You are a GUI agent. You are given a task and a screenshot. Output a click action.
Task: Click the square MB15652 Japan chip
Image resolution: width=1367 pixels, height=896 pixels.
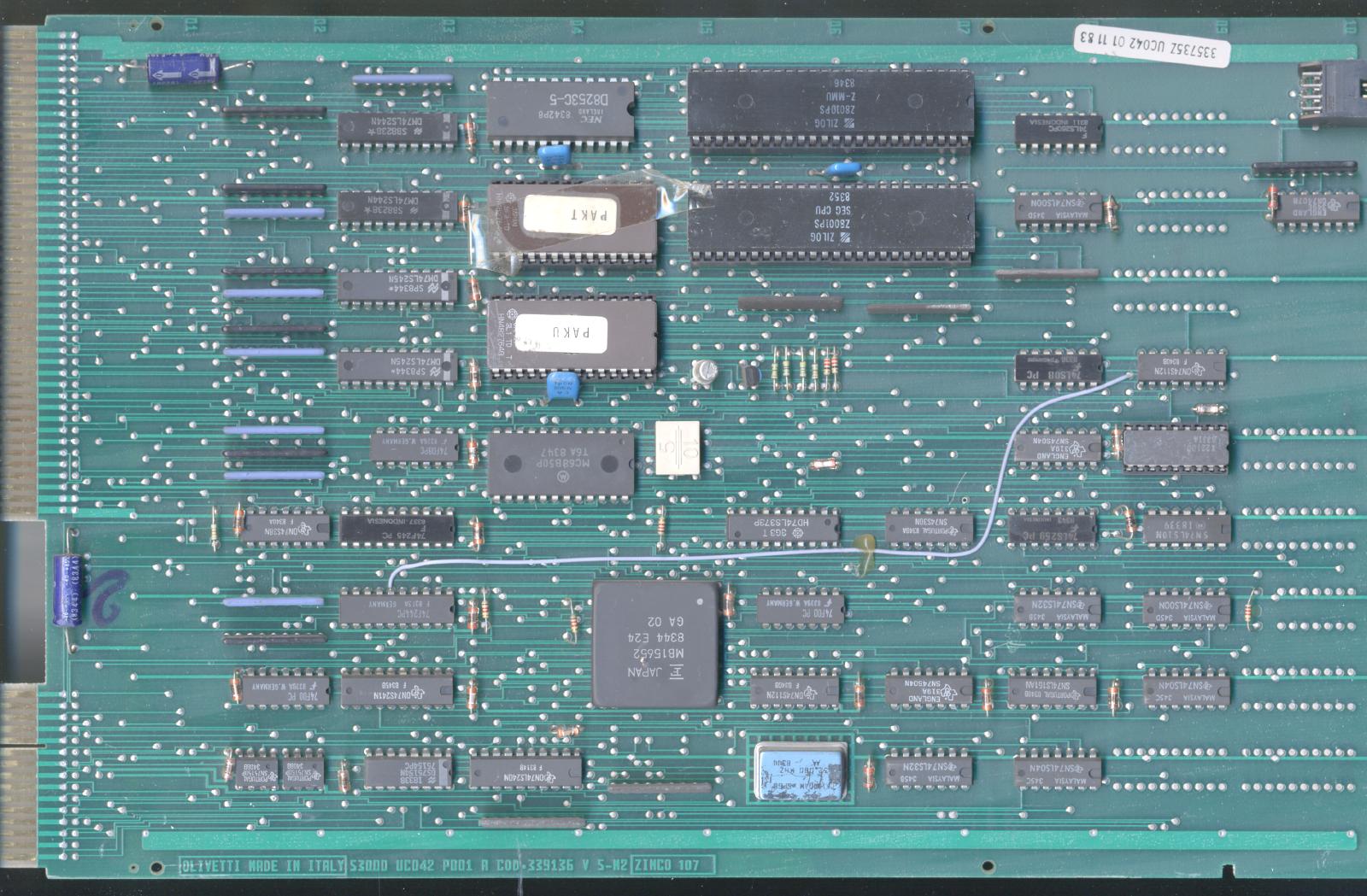pos(655,644)
